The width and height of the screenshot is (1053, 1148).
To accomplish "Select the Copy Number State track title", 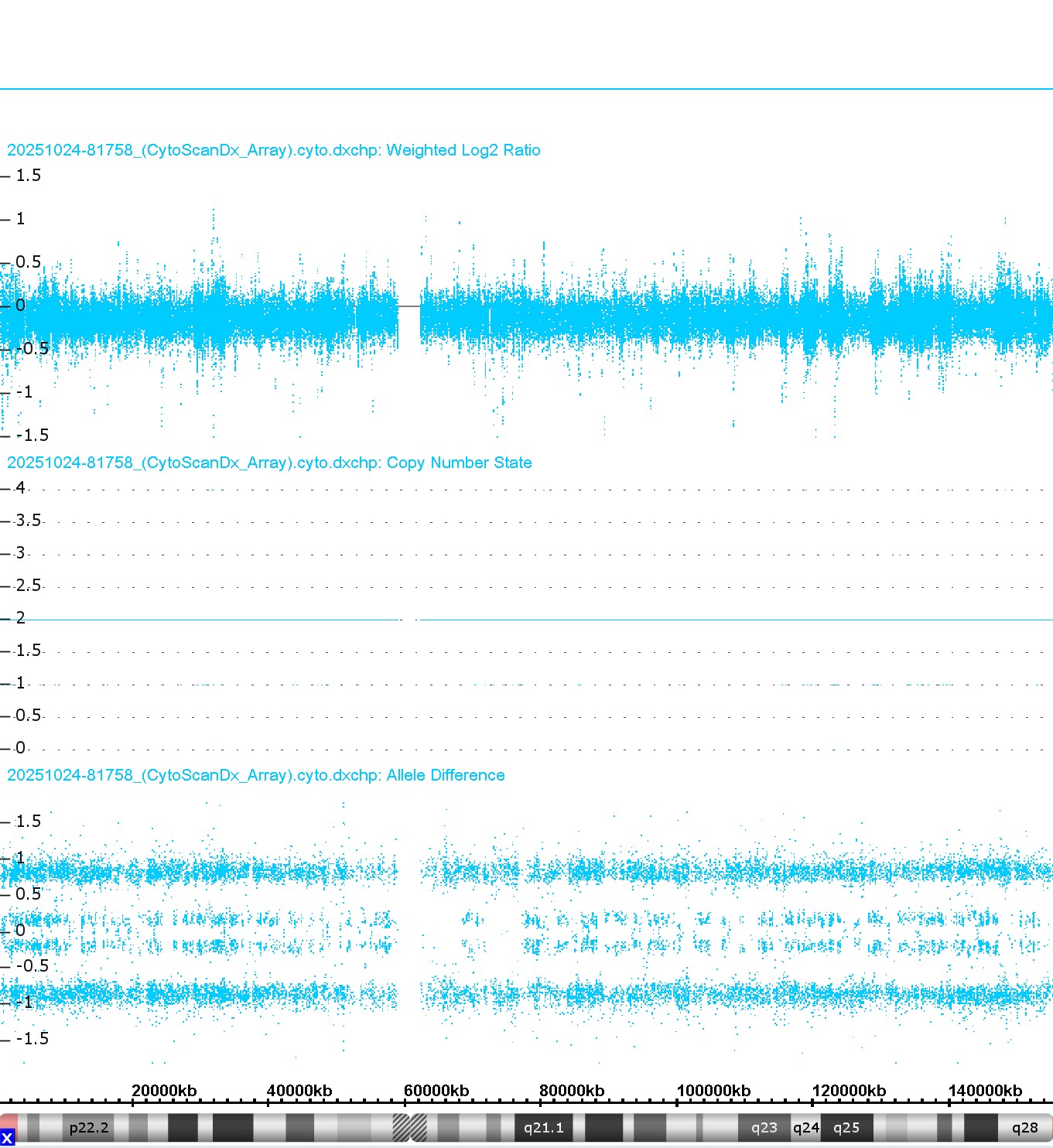I will [x=269, y=463].
